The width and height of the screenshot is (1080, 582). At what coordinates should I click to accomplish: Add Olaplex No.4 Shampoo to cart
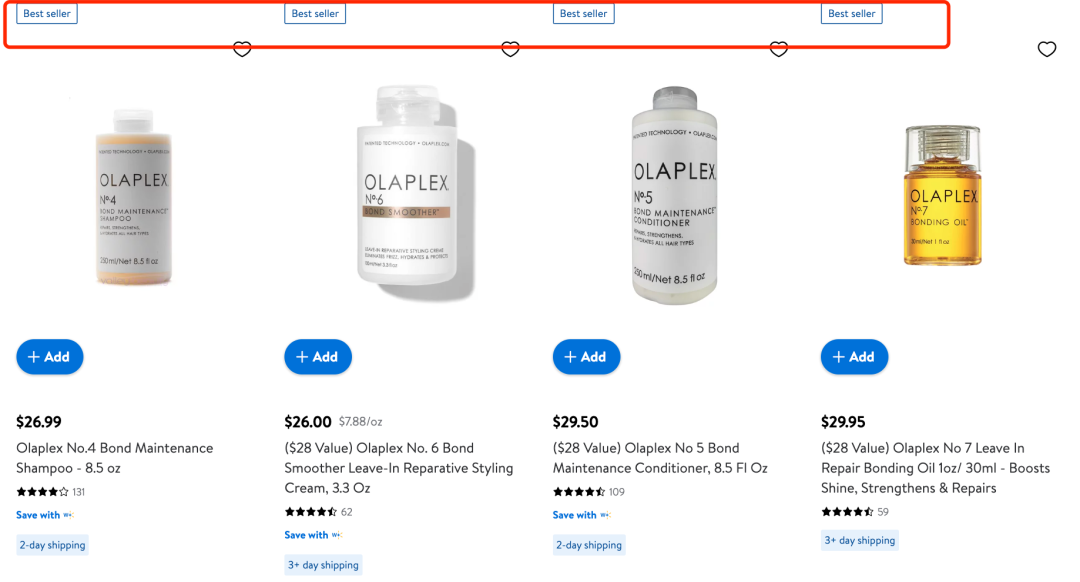[x=50, y=357]
